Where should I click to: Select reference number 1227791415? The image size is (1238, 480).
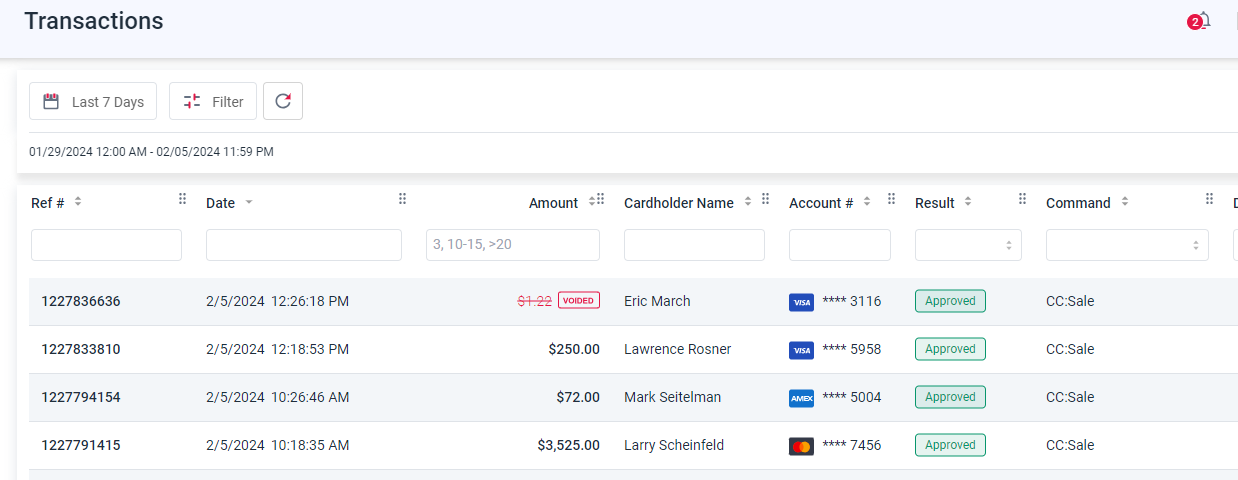click(81, 445)
